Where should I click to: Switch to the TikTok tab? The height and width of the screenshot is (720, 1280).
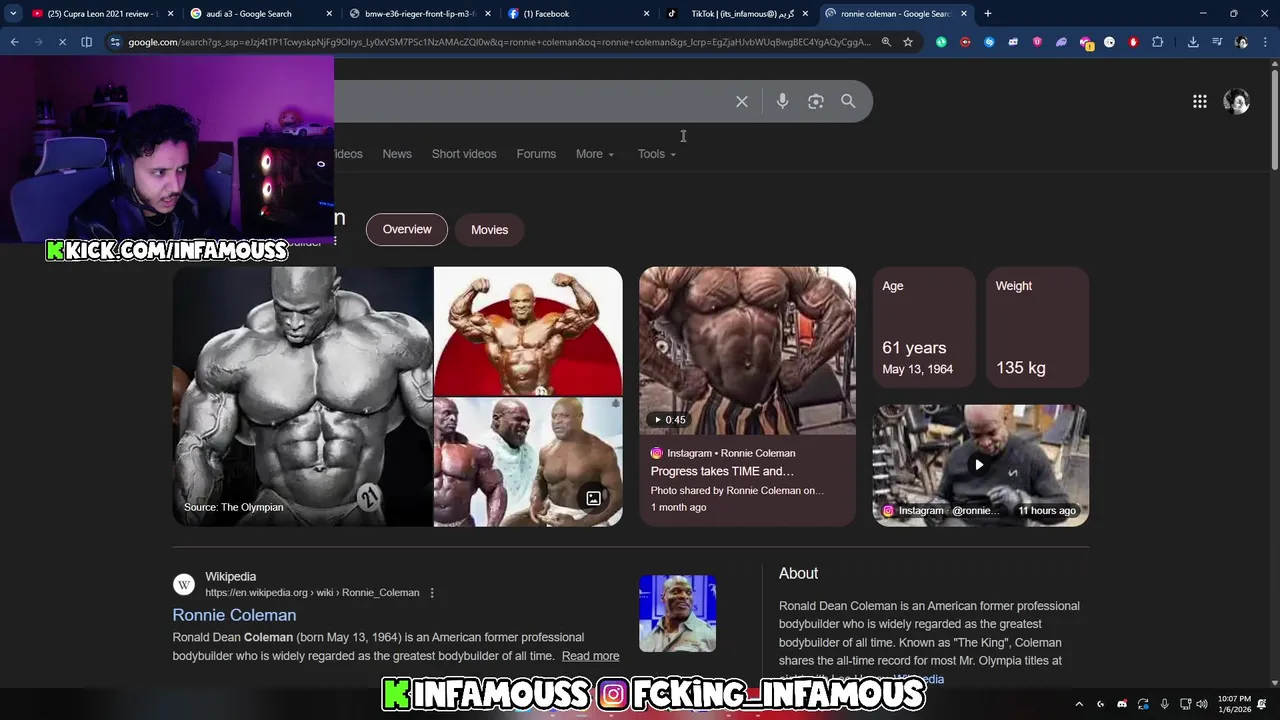click(x=737, y=14)
